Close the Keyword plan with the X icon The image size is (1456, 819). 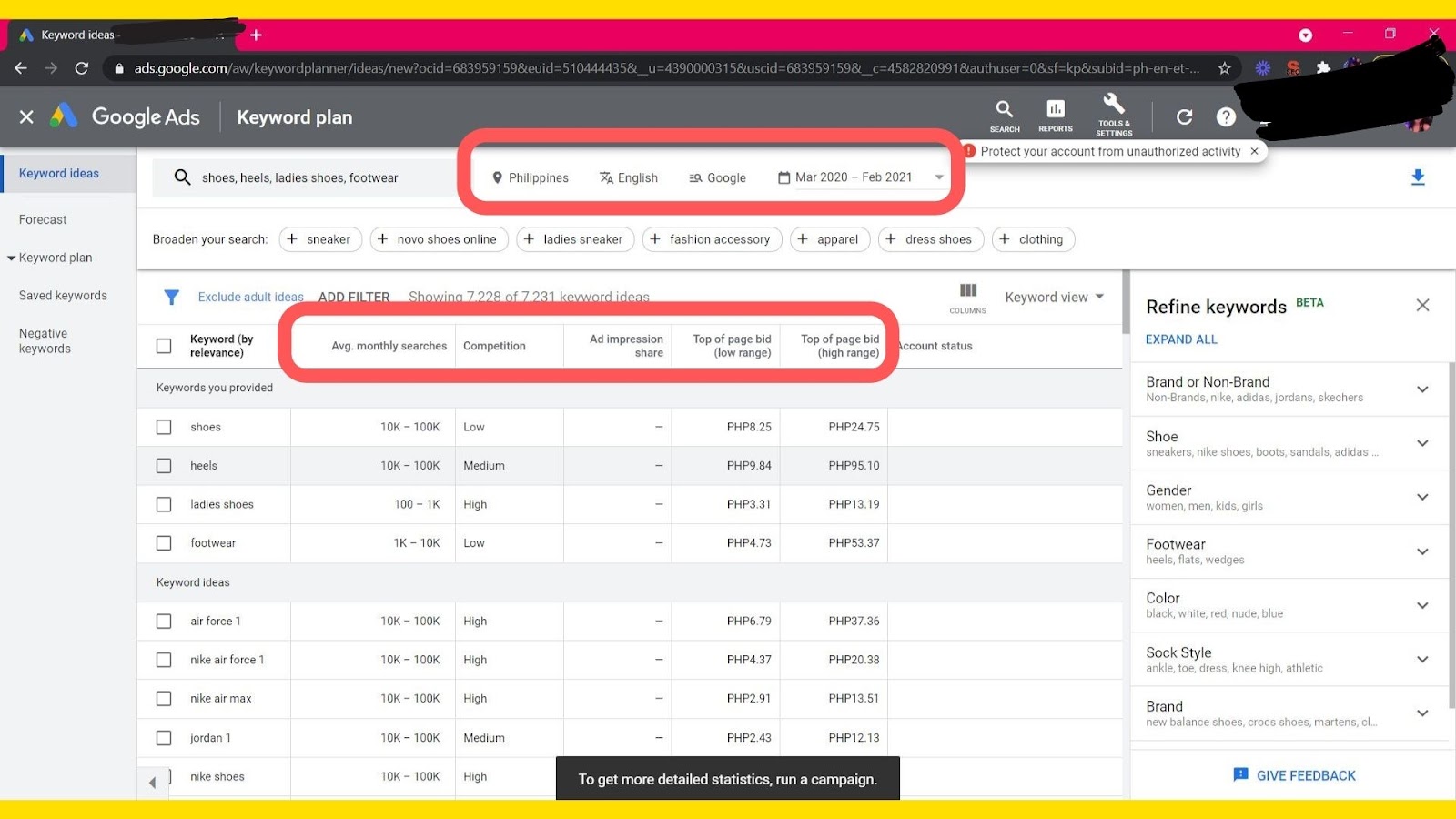click(26, 116)
